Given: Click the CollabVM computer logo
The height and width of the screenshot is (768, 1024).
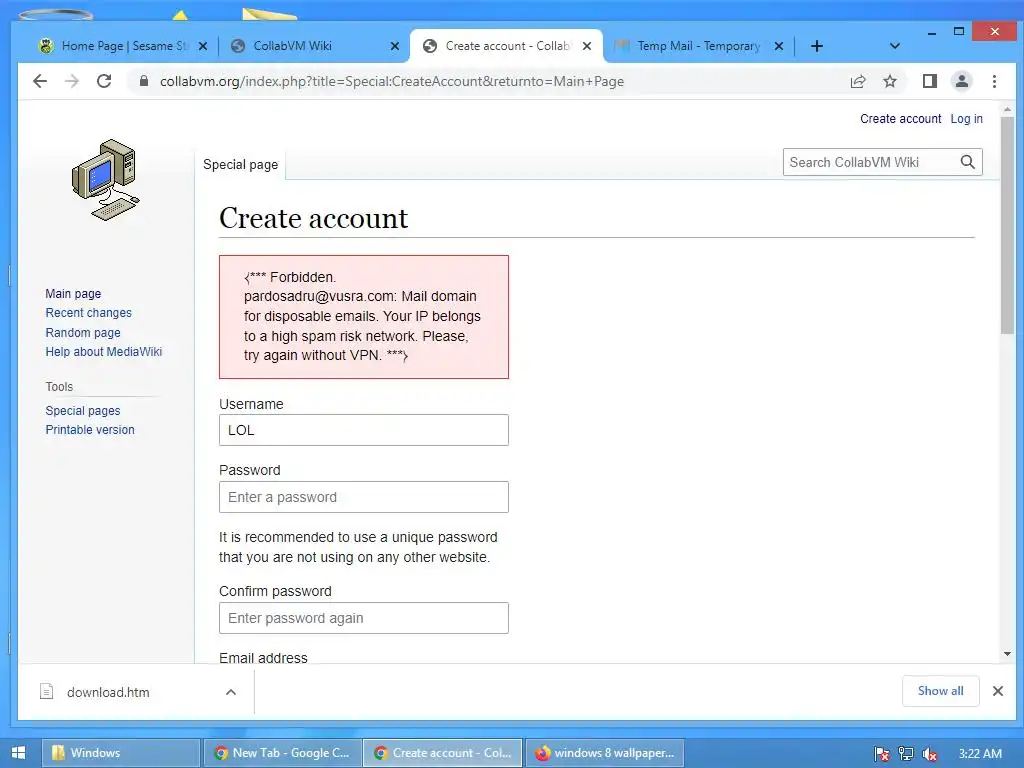Looking at the screenshot, I should pyautogui.click(x=106, y=180).
